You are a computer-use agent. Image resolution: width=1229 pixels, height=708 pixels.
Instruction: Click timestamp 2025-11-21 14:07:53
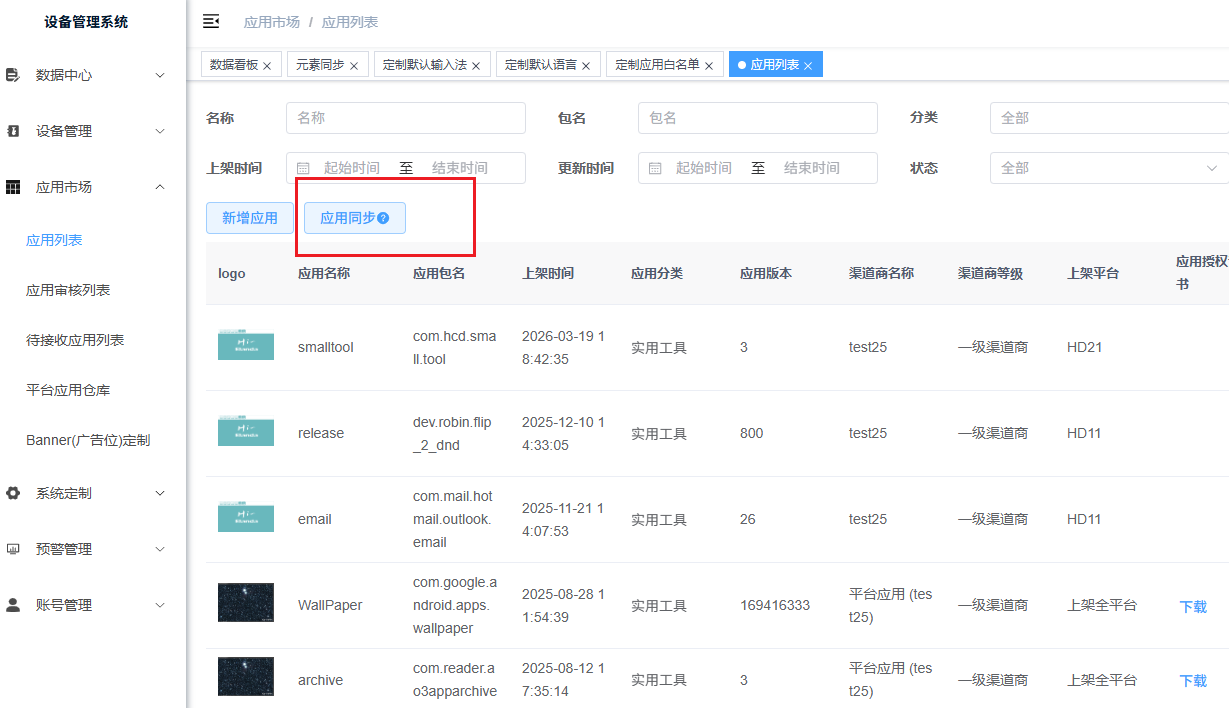(563, 519)
